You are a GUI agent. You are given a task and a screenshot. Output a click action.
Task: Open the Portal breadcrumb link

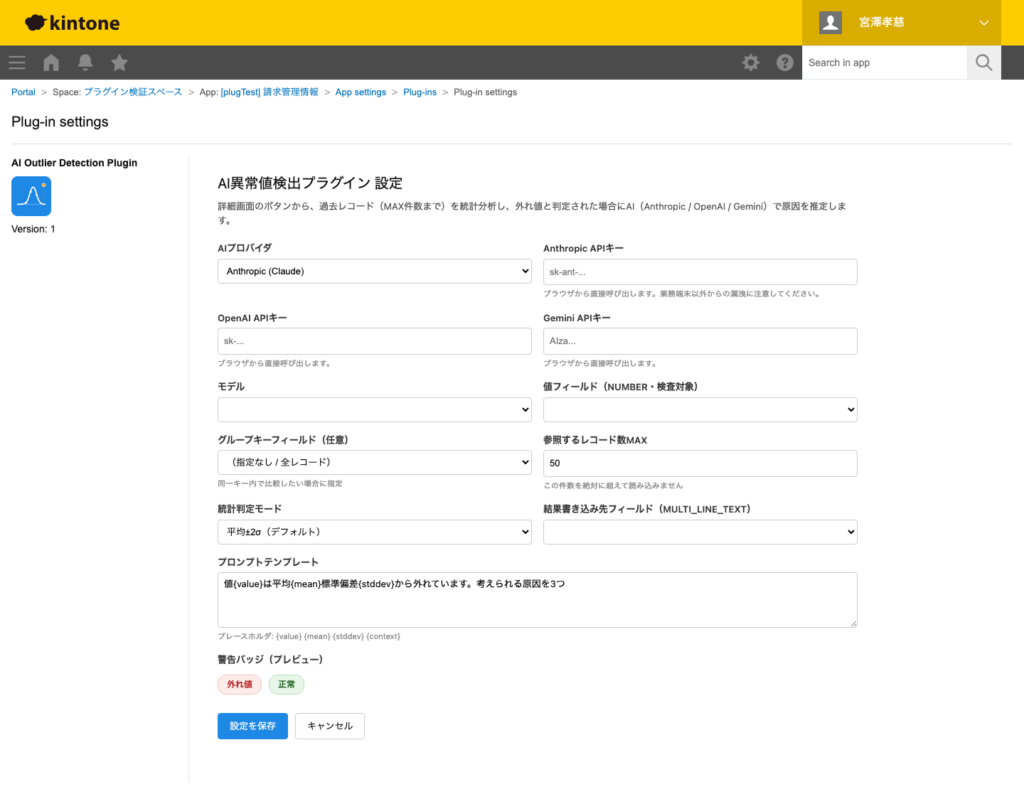(x=23, y=91)
